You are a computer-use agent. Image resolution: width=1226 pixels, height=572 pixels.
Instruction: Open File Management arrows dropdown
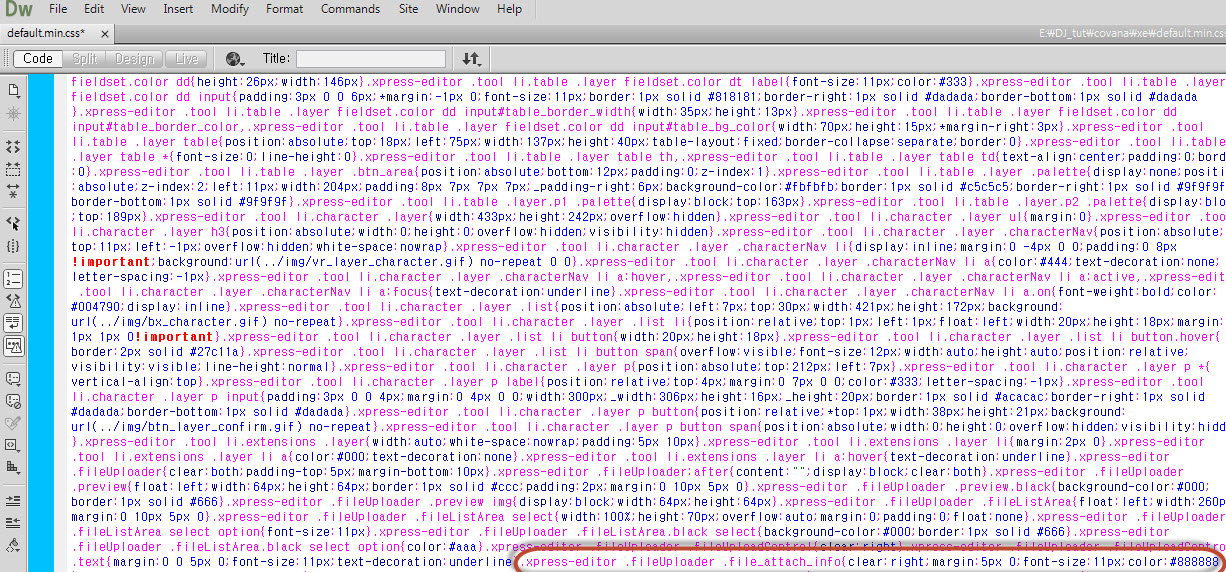point(471,59)
